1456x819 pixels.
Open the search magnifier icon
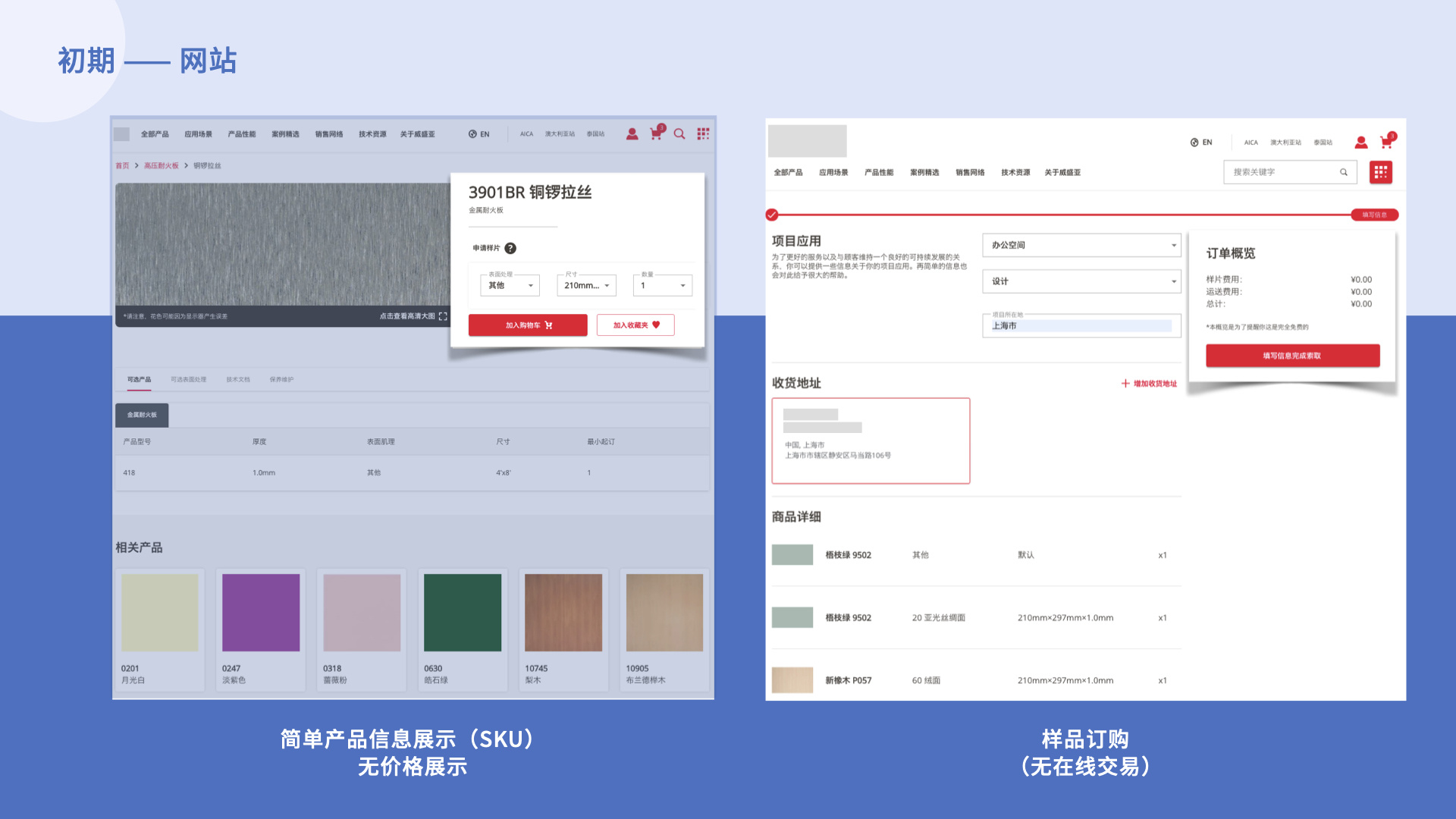coord(679,133)
